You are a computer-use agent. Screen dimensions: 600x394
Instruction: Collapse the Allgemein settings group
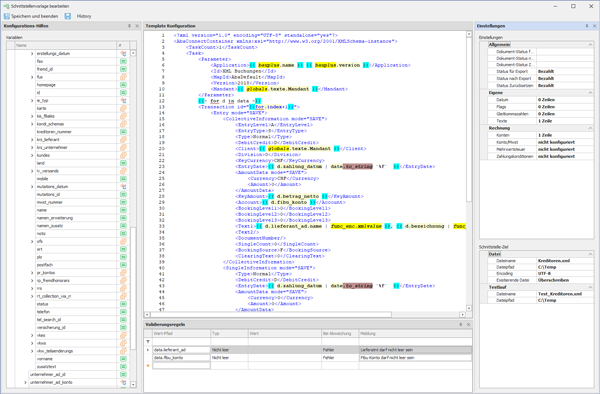point(590,45)
